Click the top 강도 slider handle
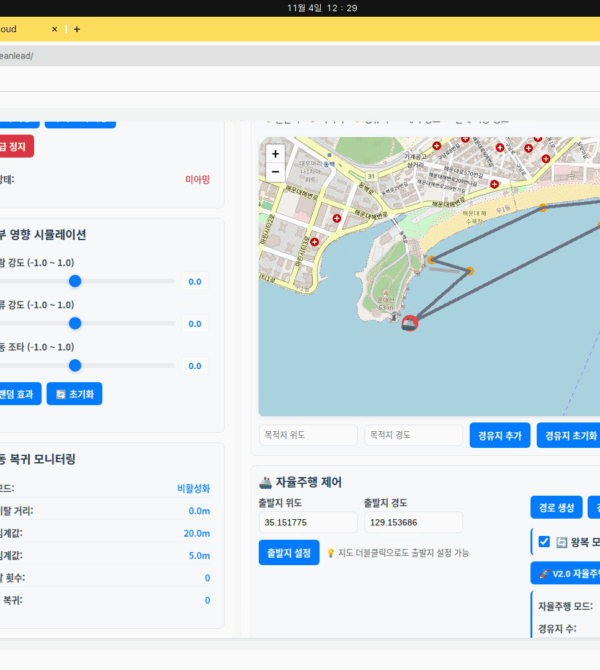Screen dimensions: 600x670 click(x=75, y=281)
